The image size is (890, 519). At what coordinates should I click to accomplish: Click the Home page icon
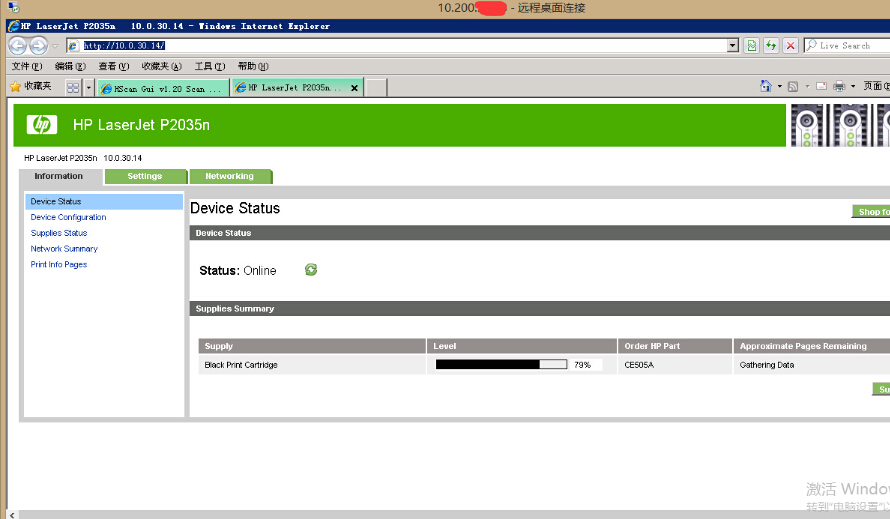point(766,86)
